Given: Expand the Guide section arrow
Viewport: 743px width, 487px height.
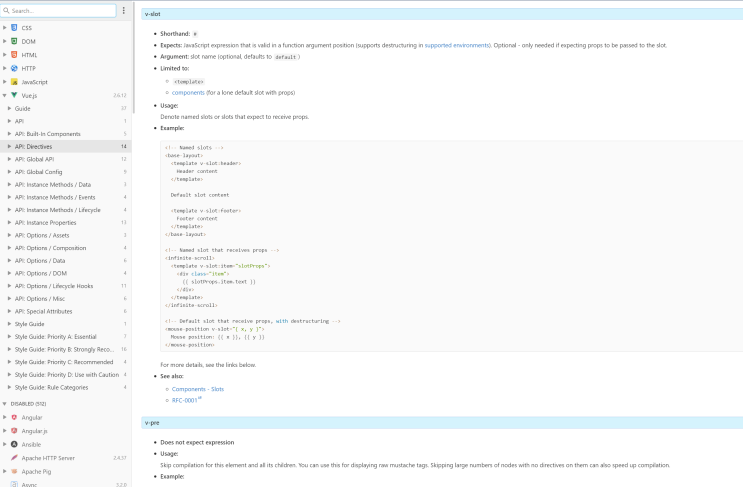Looking at the screenshot, I should pyautogui.click(x=9, y=108).
